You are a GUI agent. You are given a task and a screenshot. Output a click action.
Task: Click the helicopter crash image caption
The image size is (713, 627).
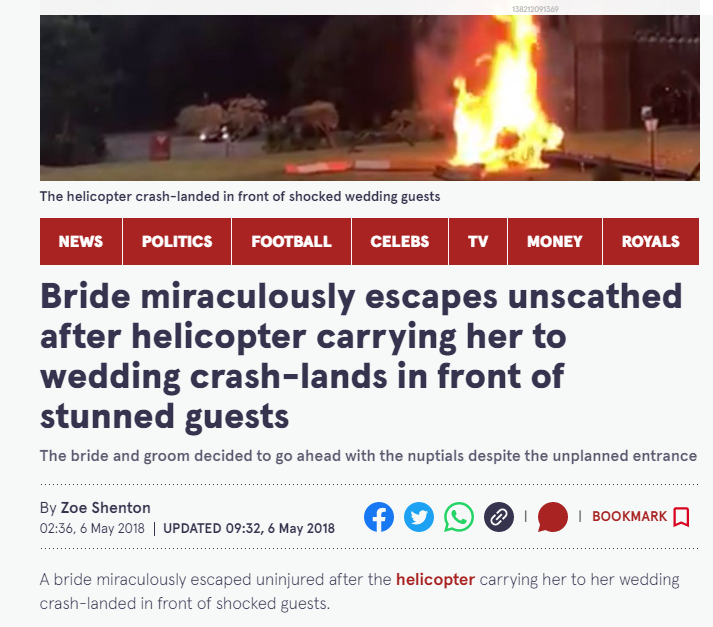coord(240,196)
